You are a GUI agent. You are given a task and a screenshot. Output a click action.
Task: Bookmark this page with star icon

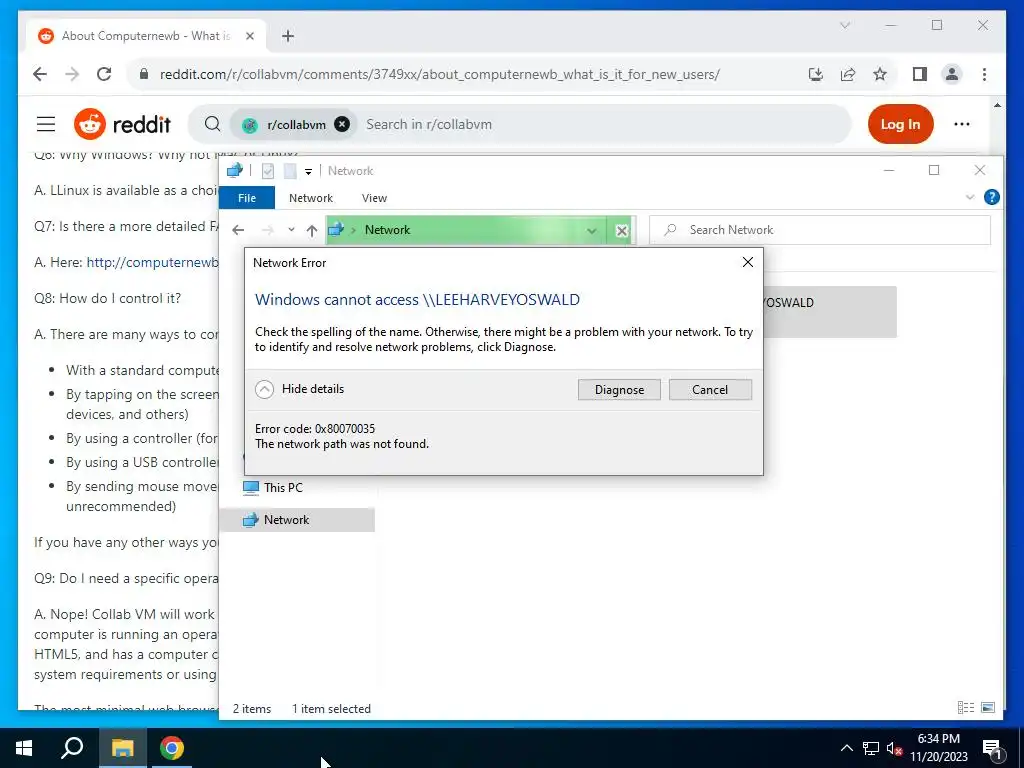(880, 74)
